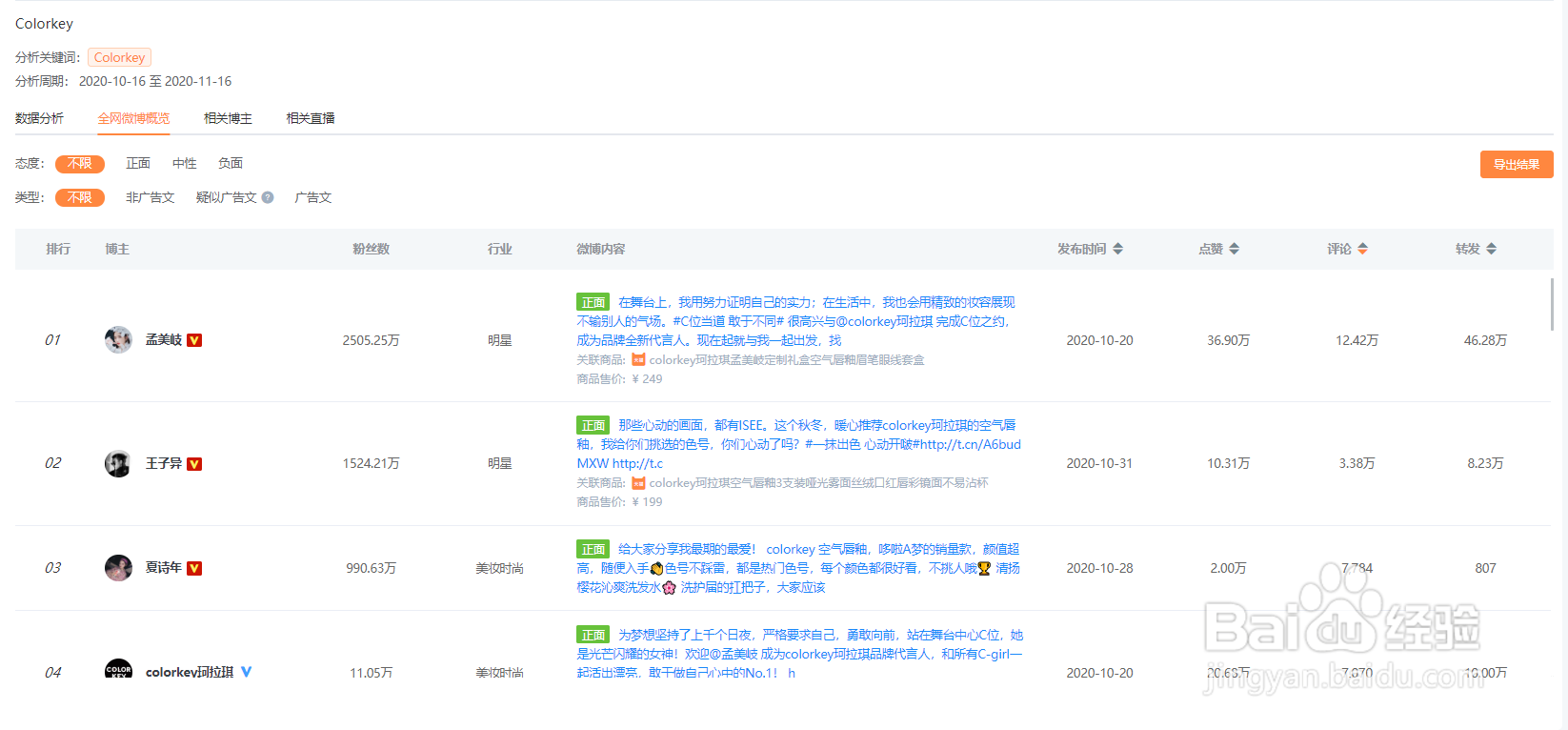Image resolution: width=1568 pixels, height=730 pixels.
Task: Click 导出结果 button
Action: [1517, 164]
